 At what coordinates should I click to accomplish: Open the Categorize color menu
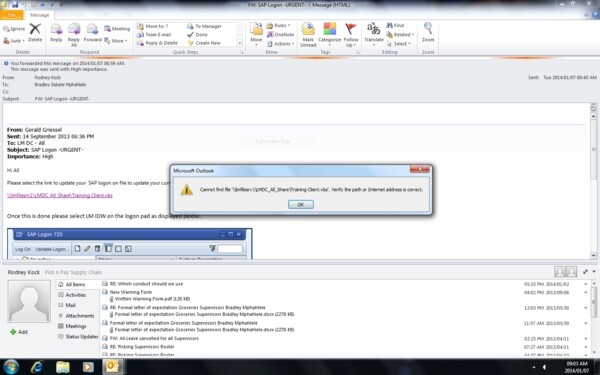329,34
